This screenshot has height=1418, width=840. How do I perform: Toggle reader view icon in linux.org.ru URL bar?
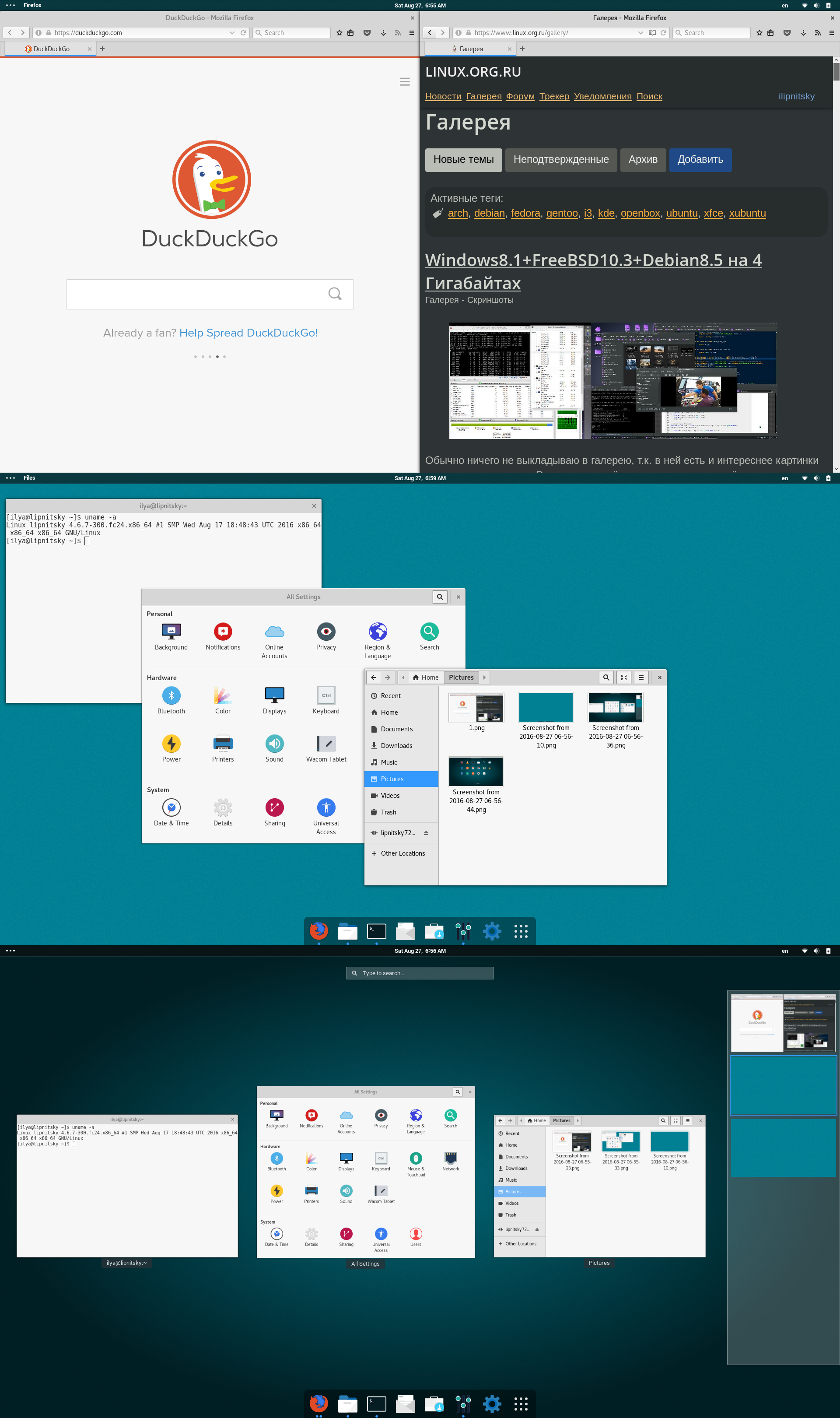click(652, 33)
